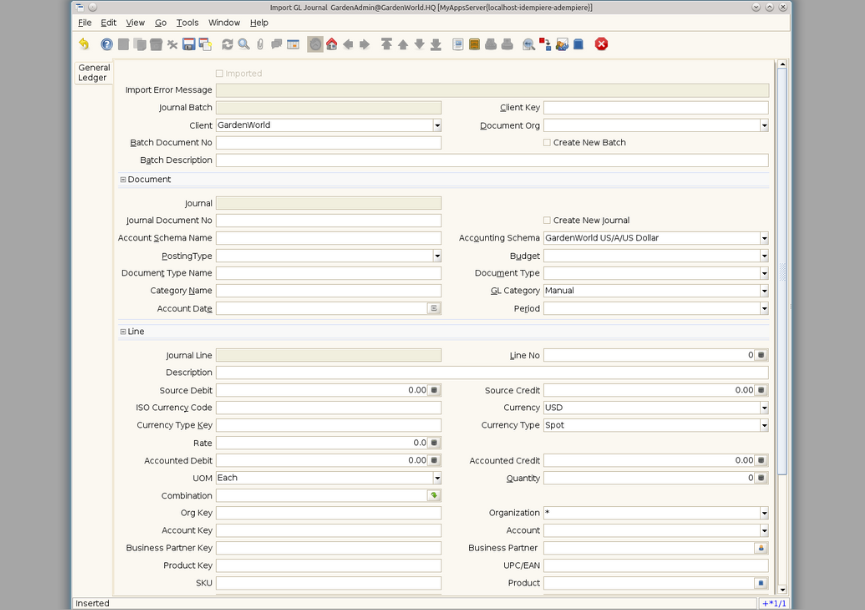This screenshot has width=865, height=610.
Task: Open the PostingType dropdown
Action: pos(437,256)
